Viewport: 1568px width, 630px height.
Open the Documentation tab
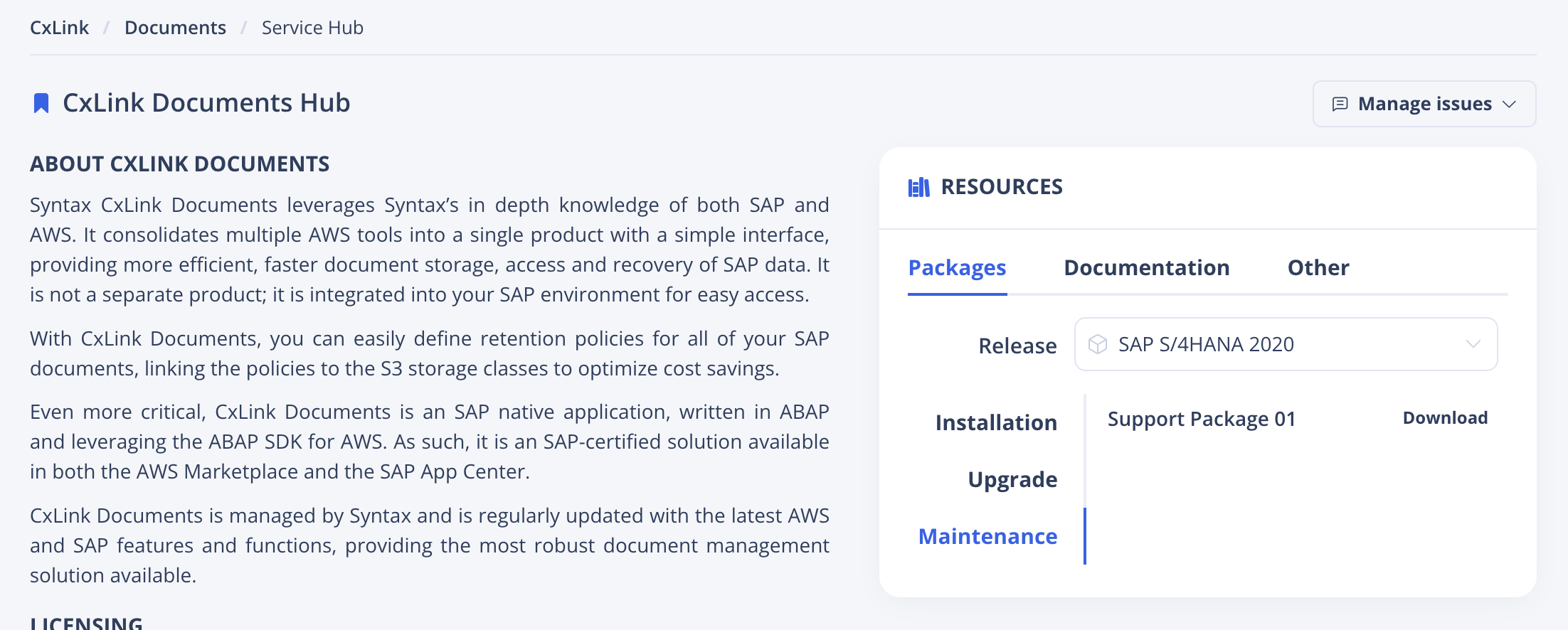click(1146, 268)
